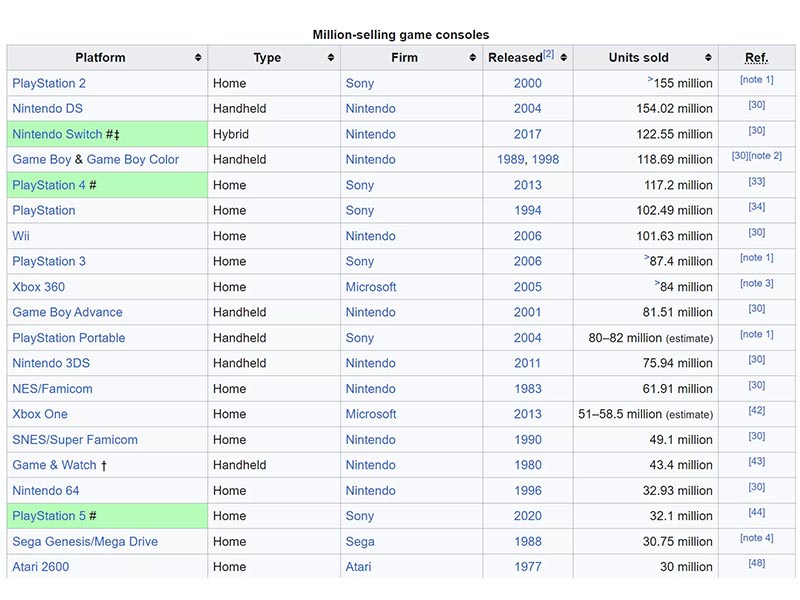Select the 122.55 million units cell
This screenshot has height=600, width=800.
pyautogui.click(x=645, y=134)
